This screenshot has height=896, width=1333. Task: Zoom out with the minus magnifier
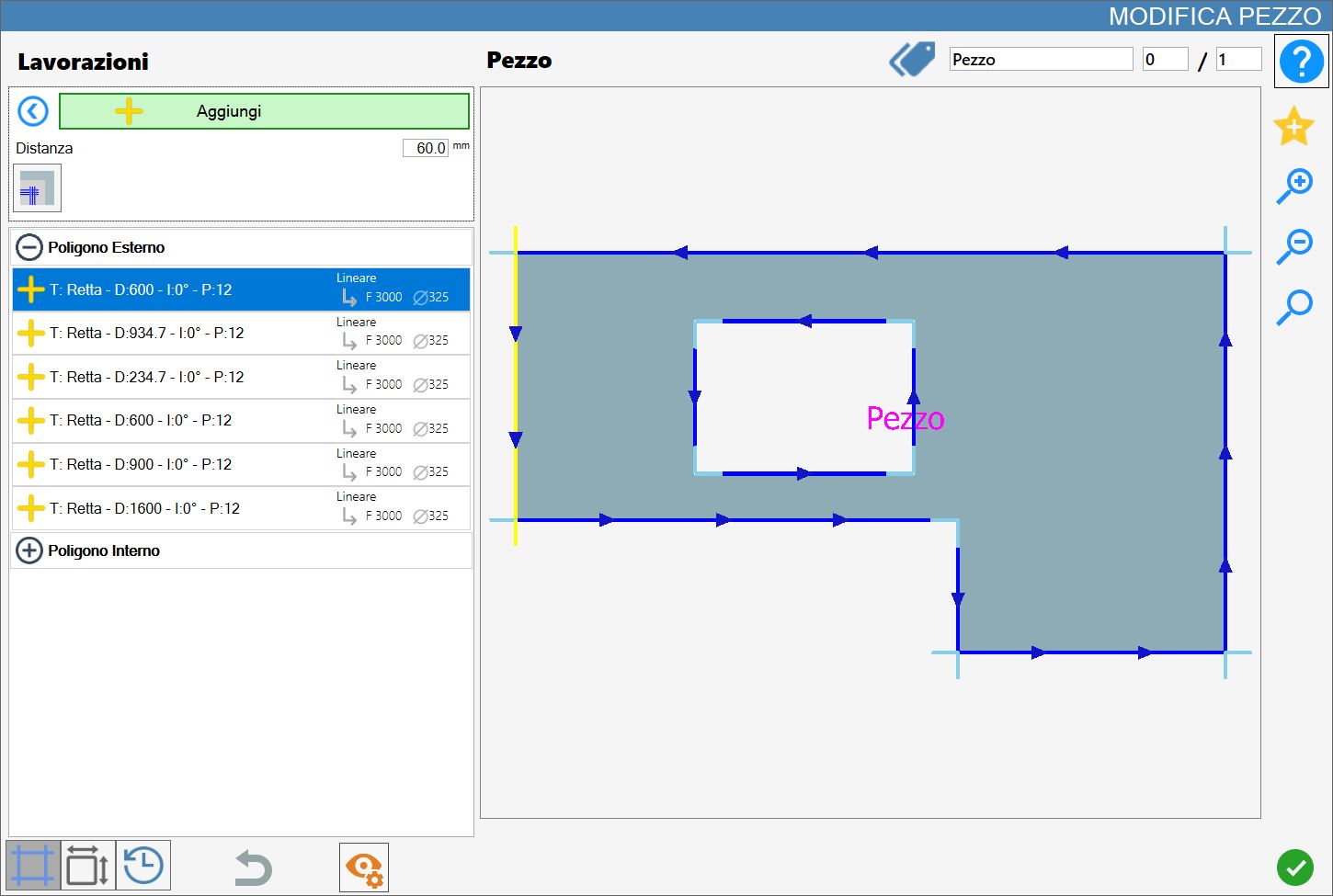1294,246
